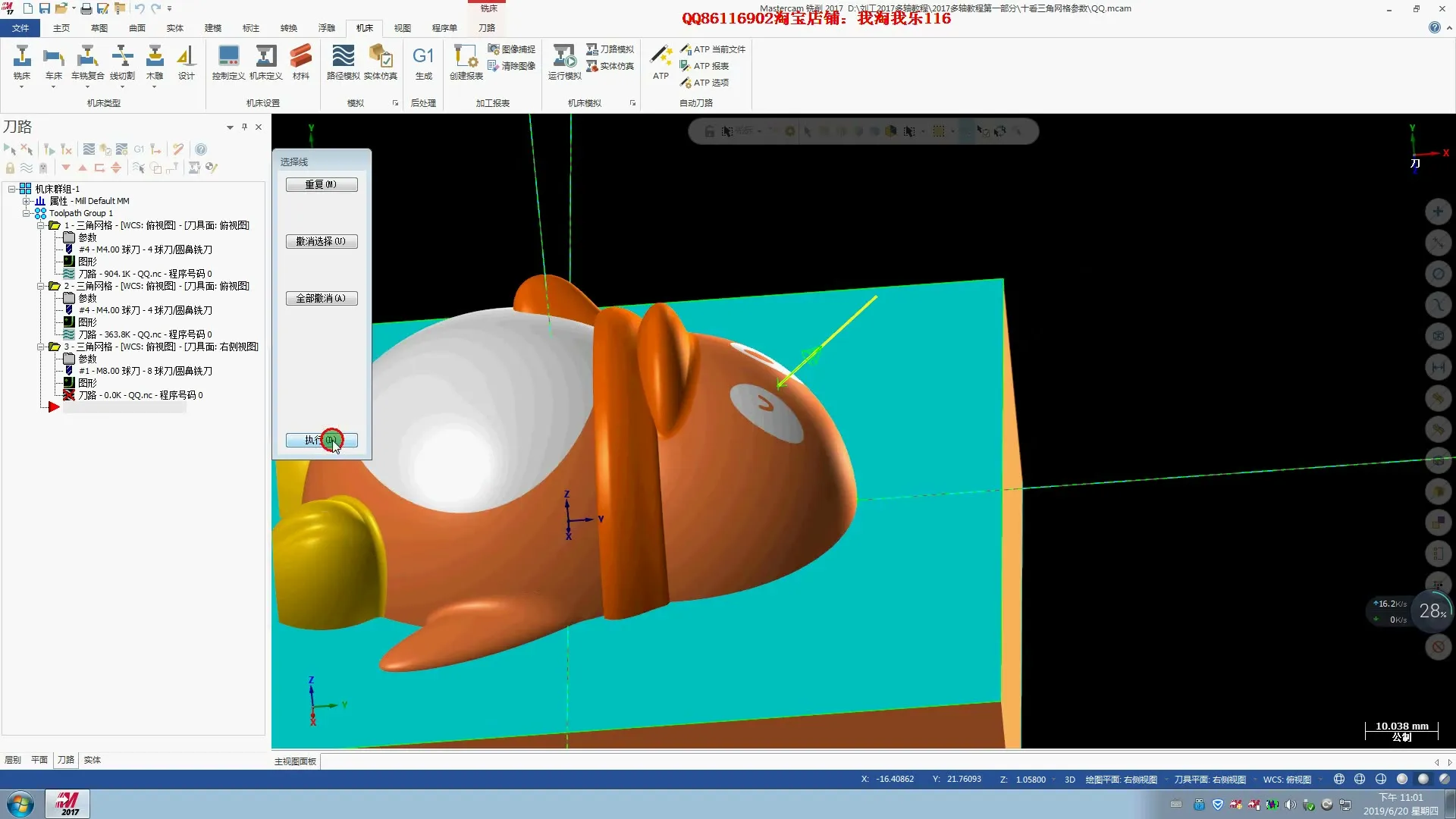Expand 属性 Mill Default MM node
This screenshot has height=819, width=1456.
(27, 201)
